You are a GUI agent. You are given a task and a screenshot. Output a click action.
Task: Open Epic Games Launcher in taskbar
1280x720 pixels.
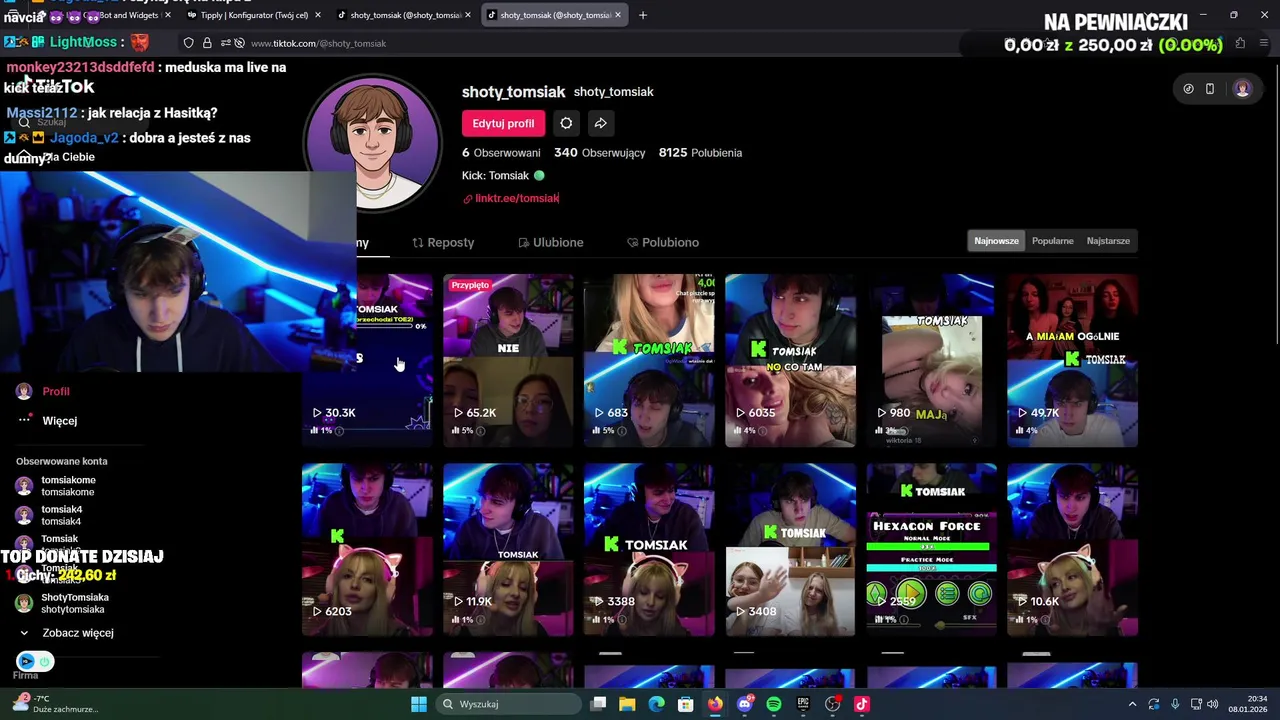[803, 704]
